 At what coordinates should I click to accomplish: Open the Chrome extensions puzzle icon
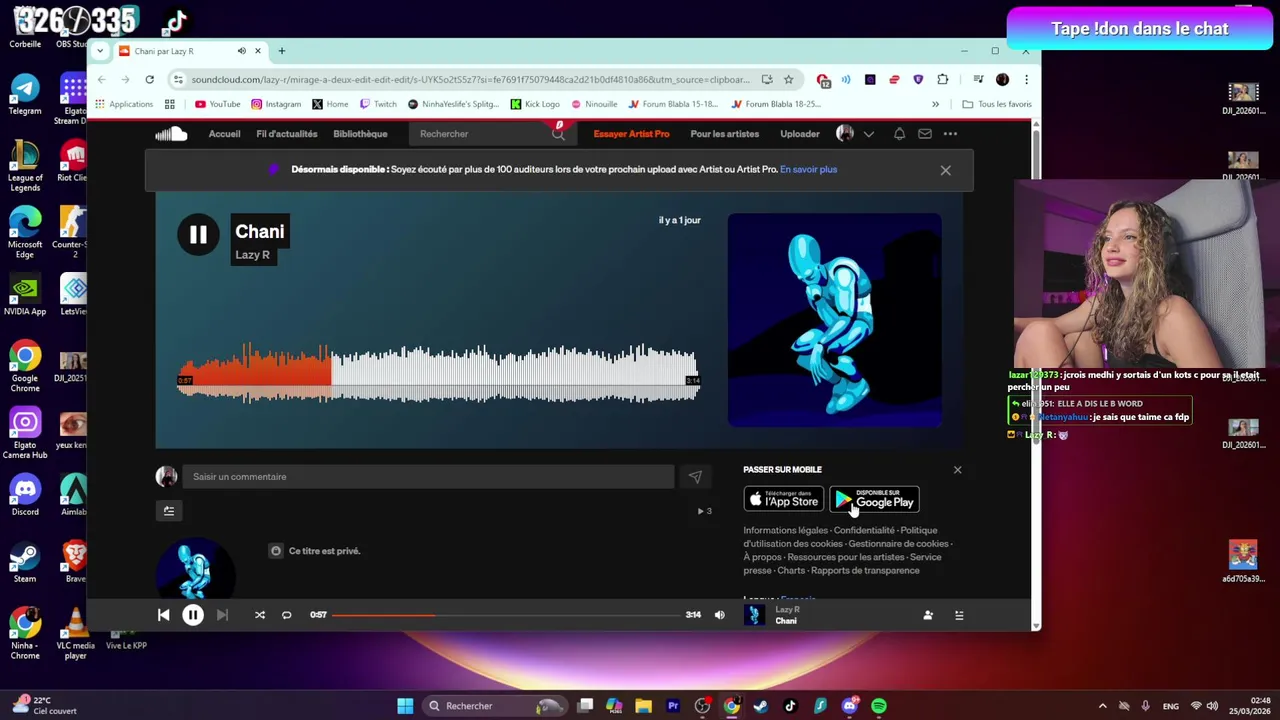tap(942, 79)
